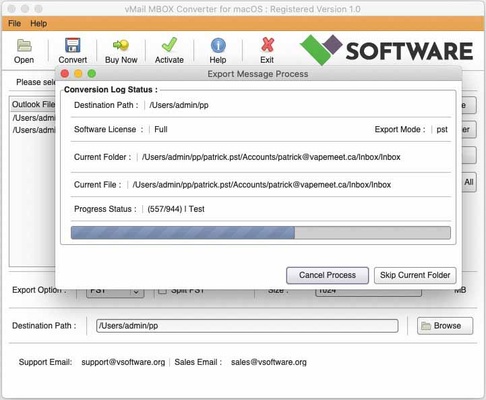Click the Convert floppy-disk icon
The height and width of the screenshot is (400, 486).
(72, 45)
